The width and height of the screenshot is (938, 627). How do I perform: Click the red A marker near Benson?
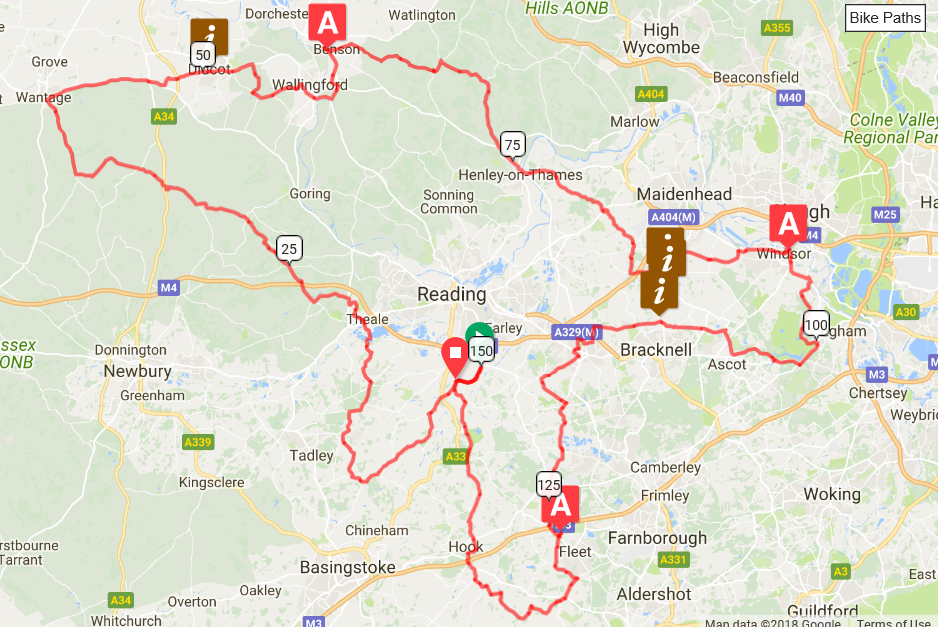click(x=327, y=25)
